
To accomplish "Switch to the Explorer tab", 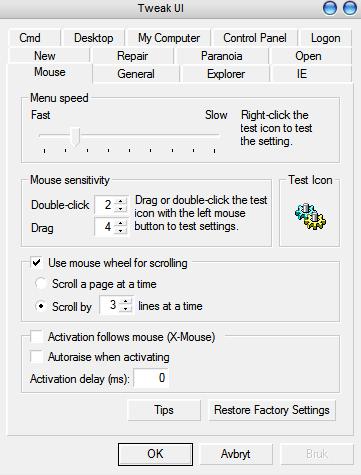I will click(226, 74).
